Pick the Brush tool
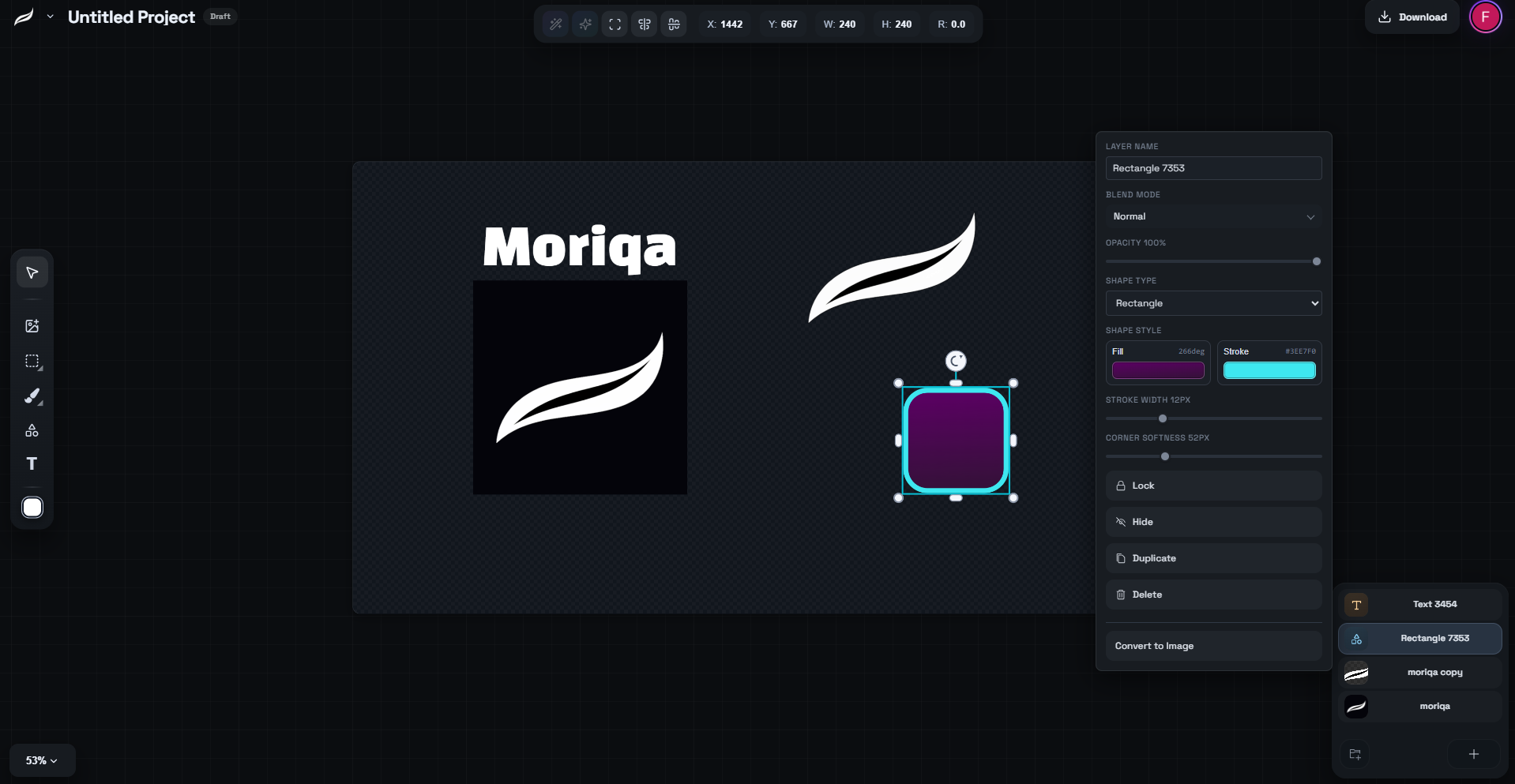 (32, 396)
